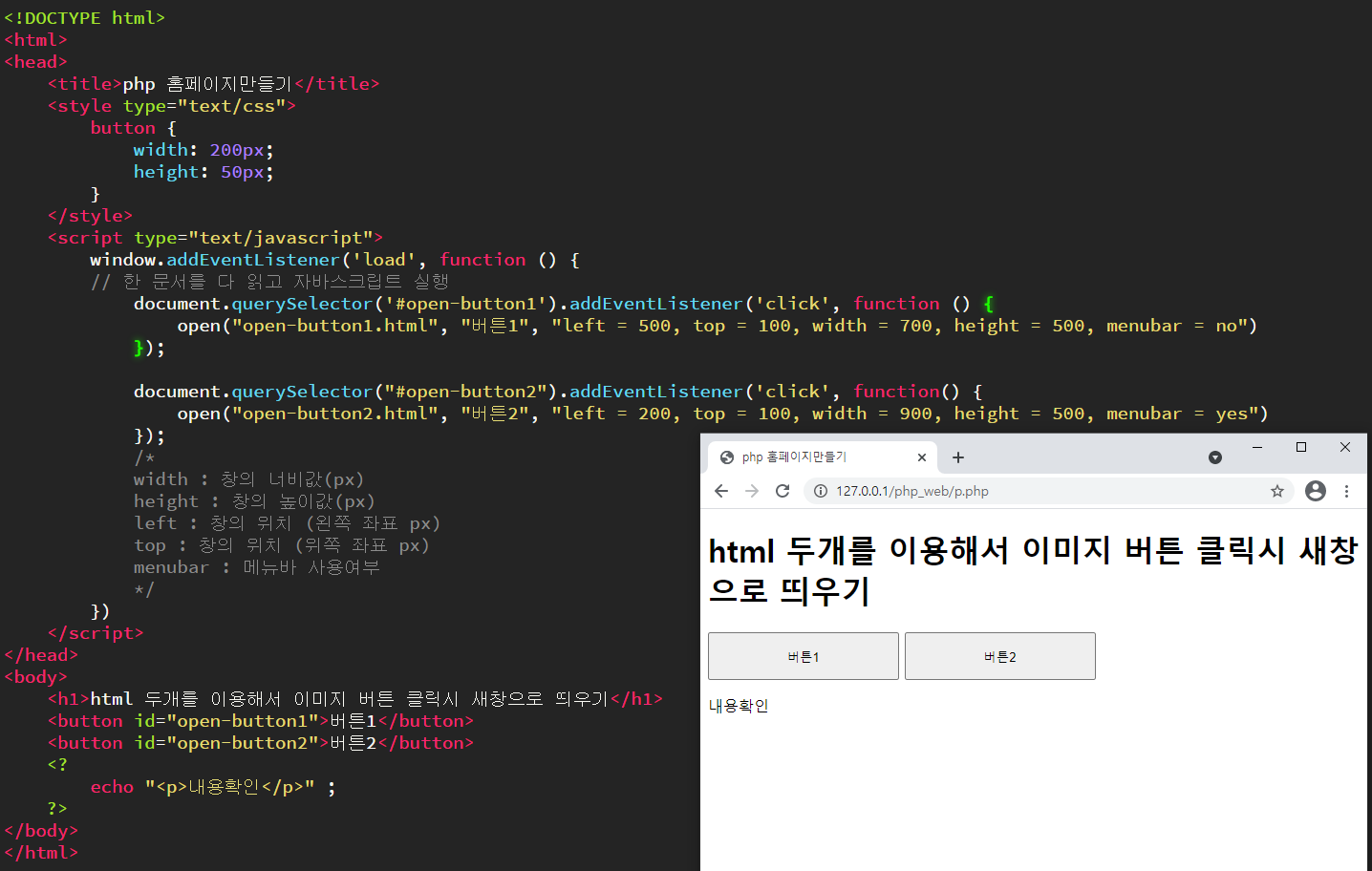Click the <!DOCTYPE html> line in code
This screenshot has width=1372, height=871.
click(84, 18)
